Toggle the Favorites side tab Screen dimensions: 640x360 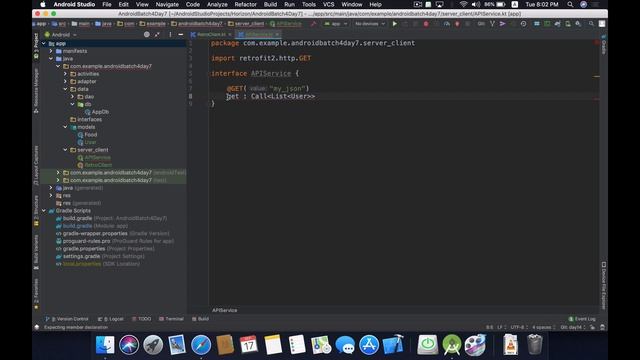[x=36, y=294]
